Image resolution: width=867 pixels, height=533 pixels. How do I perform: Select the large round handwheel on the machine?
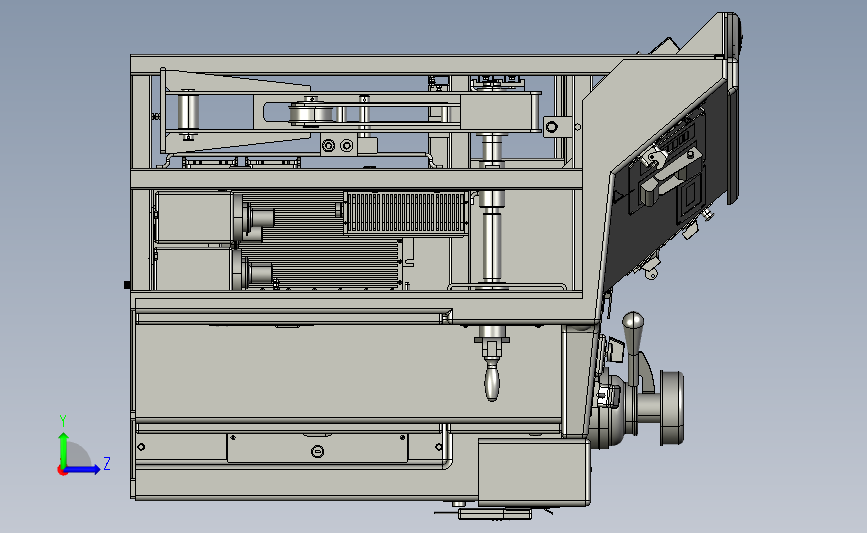point(672,408)
